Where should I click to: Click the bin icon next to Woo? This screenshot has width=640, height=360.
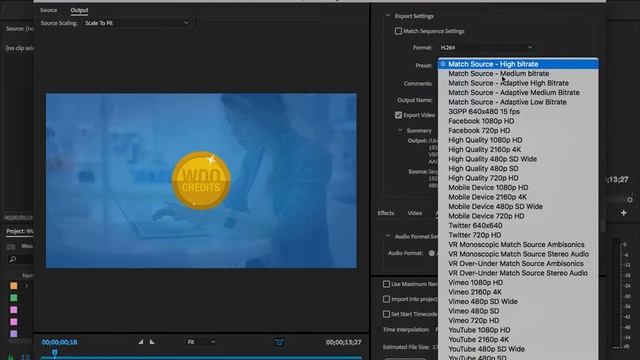(x=11, y=247)
